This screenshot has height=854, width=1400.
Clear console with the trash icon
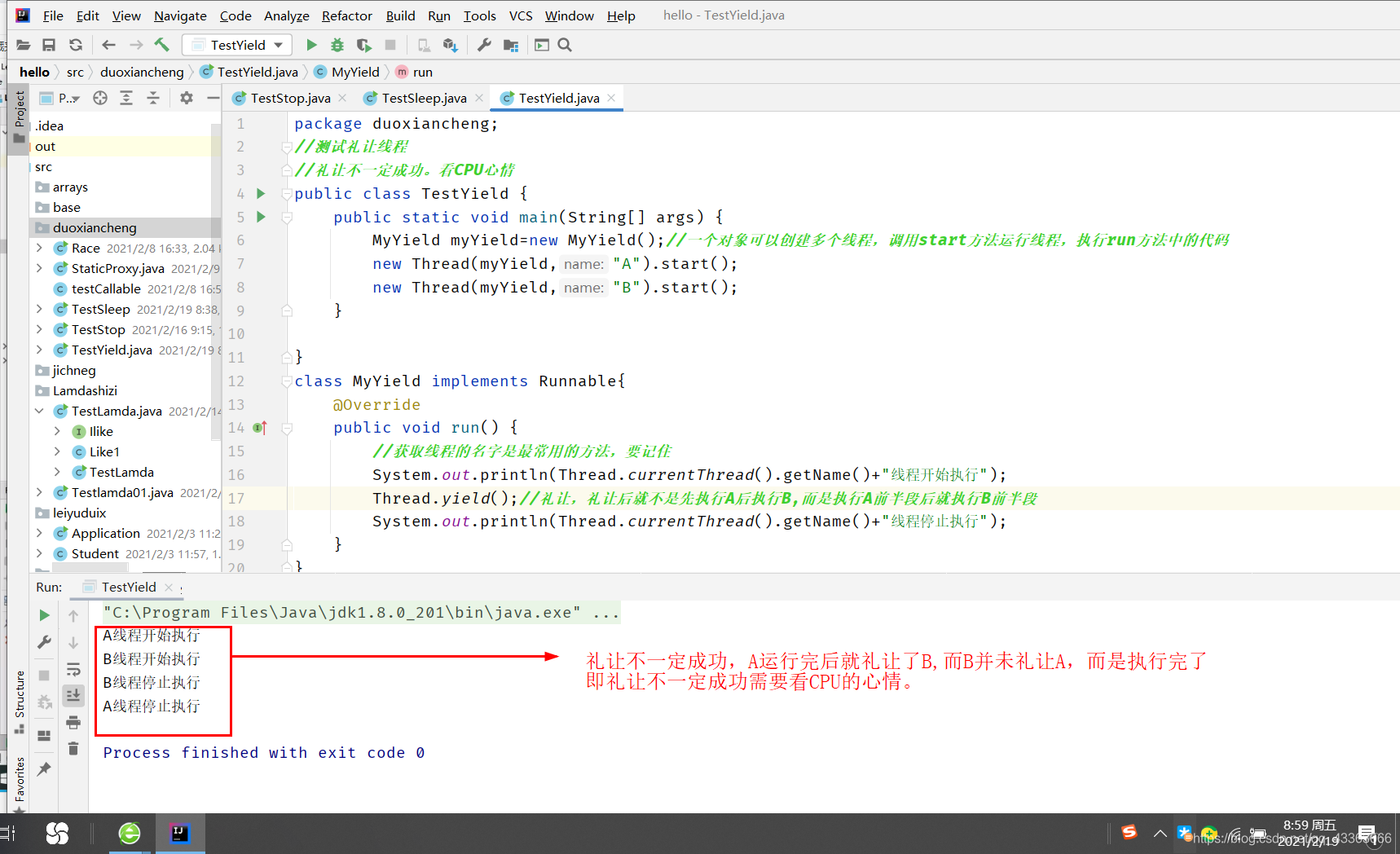pyautogui.click(x=73, y=748)
